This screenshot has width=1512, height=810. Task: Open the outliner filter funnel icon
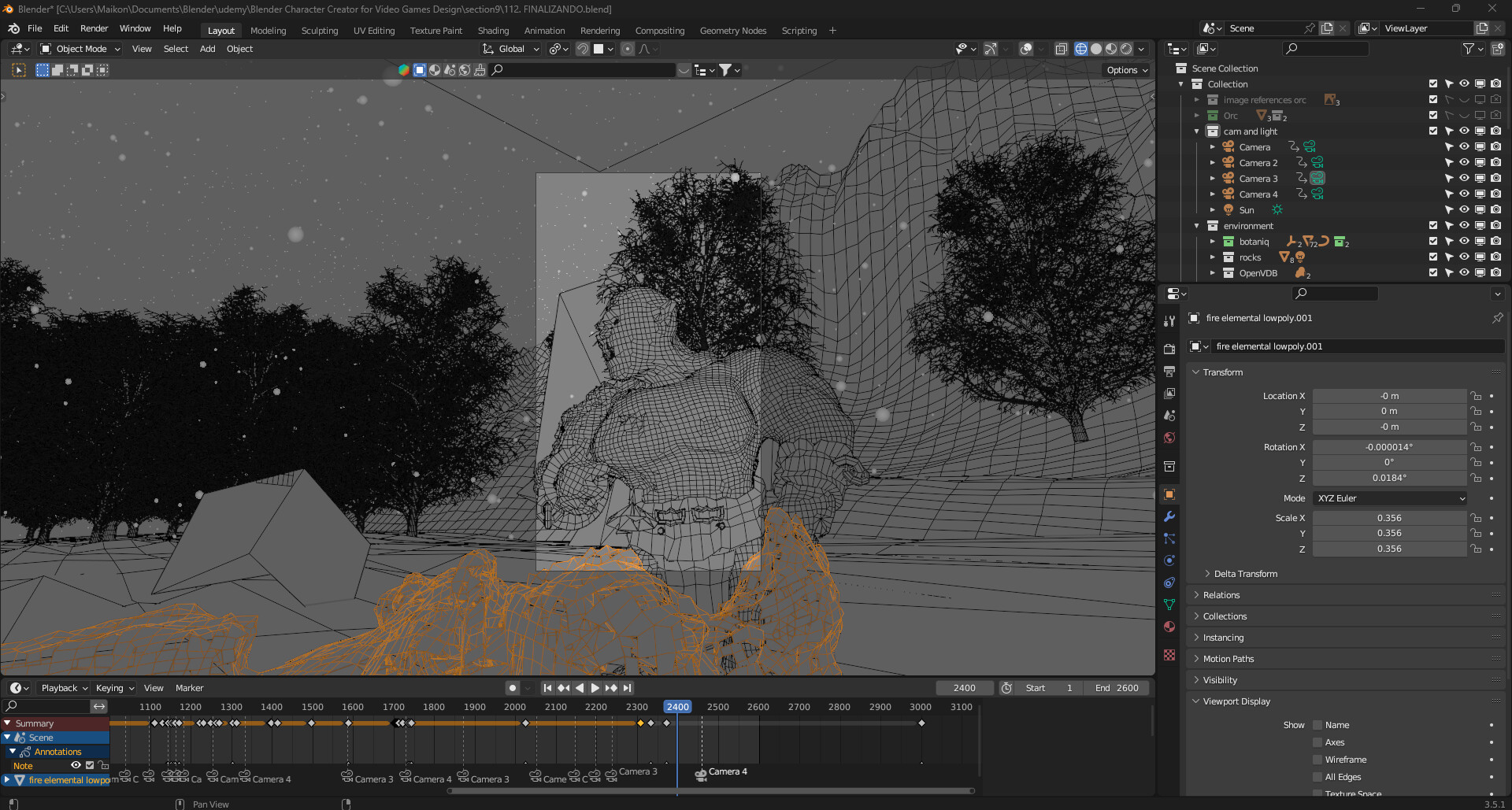[x=1468, y=48]
